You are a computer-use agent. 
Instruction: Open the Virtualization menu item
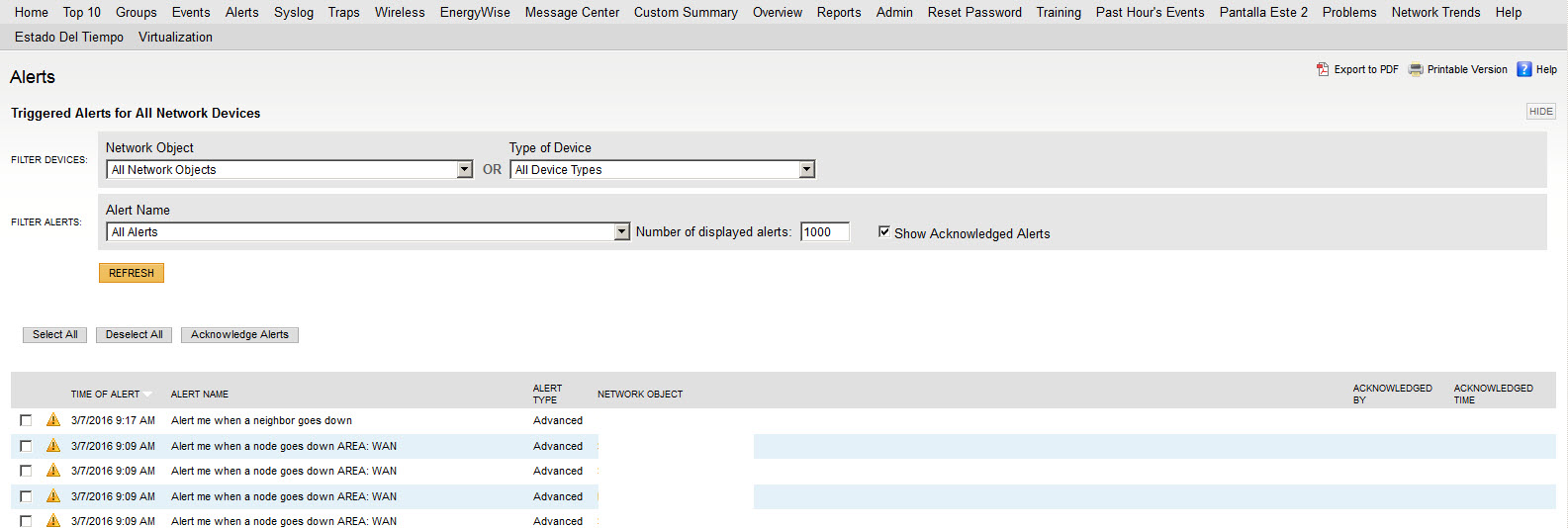point(175,37)
